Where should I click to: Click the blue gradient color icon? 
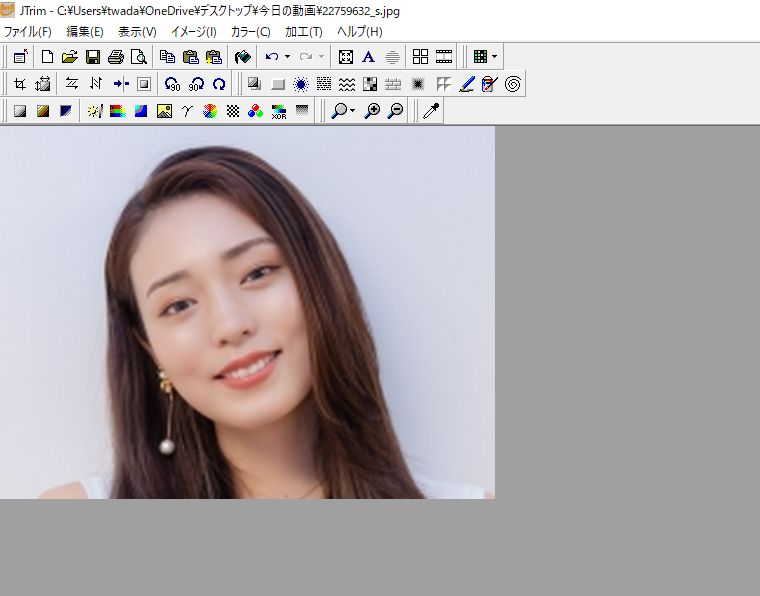(141, 111)
